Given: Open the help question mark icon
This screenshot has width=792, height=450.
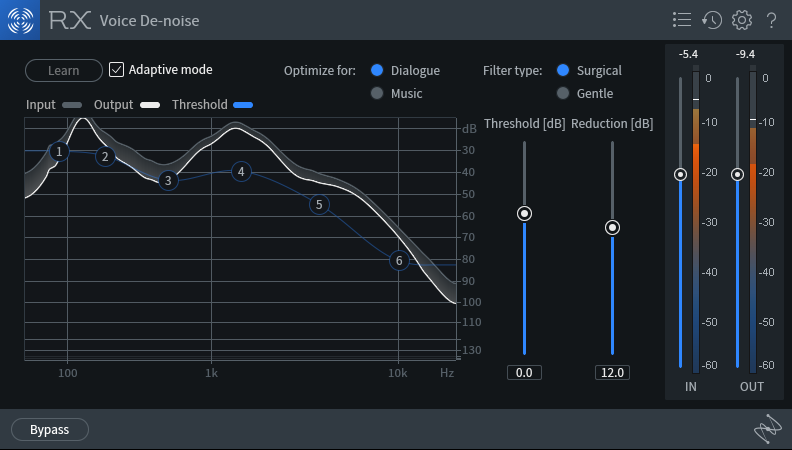Looking at the screenshot, I should click(x=771, y=20).
